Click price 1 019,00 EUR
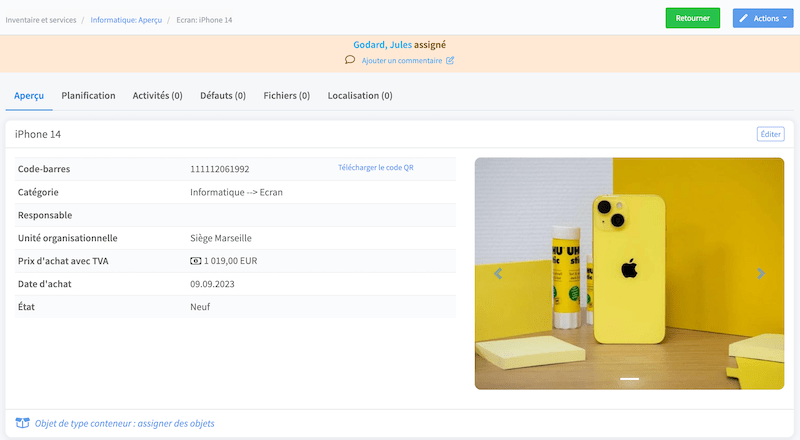Screen dimensions: 800x440 click(x=231, y=261)
